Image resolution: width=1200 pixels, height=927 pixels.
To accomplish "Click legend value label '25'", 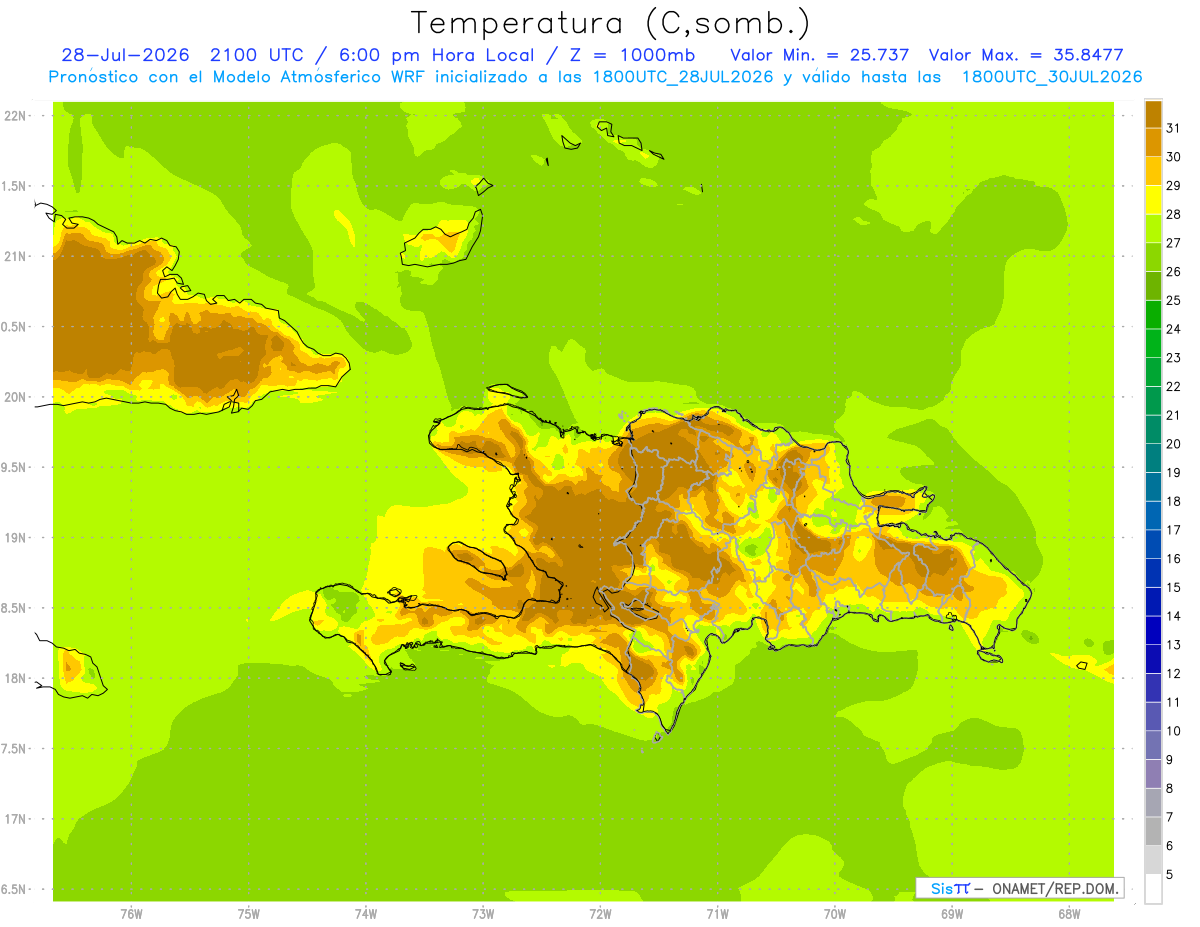I will [x=1174, y=300].
